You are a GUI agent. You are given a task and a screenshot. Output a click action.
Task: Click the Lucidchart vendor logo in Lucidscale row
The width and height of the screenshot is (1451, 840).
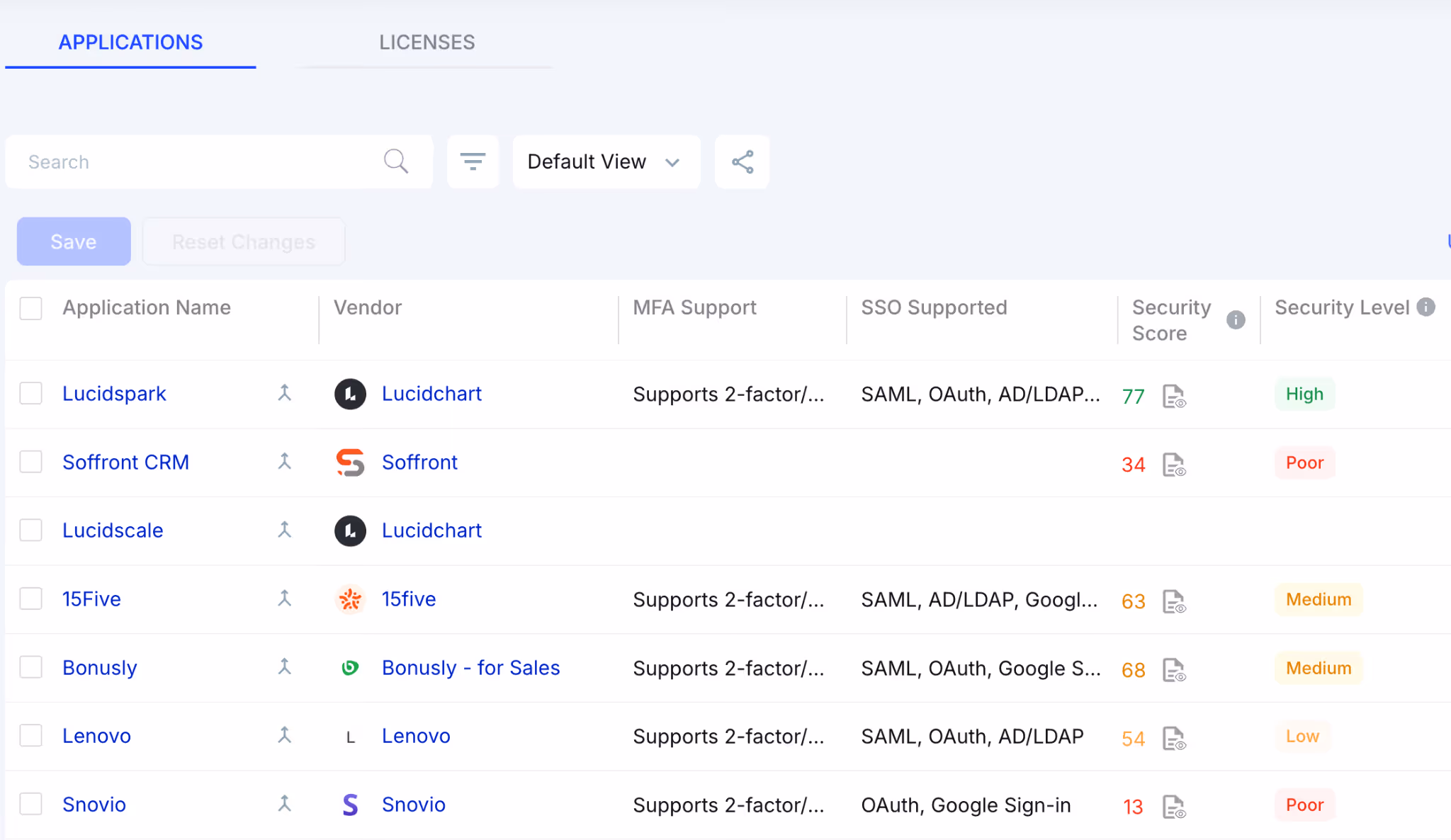click(350, 531)
